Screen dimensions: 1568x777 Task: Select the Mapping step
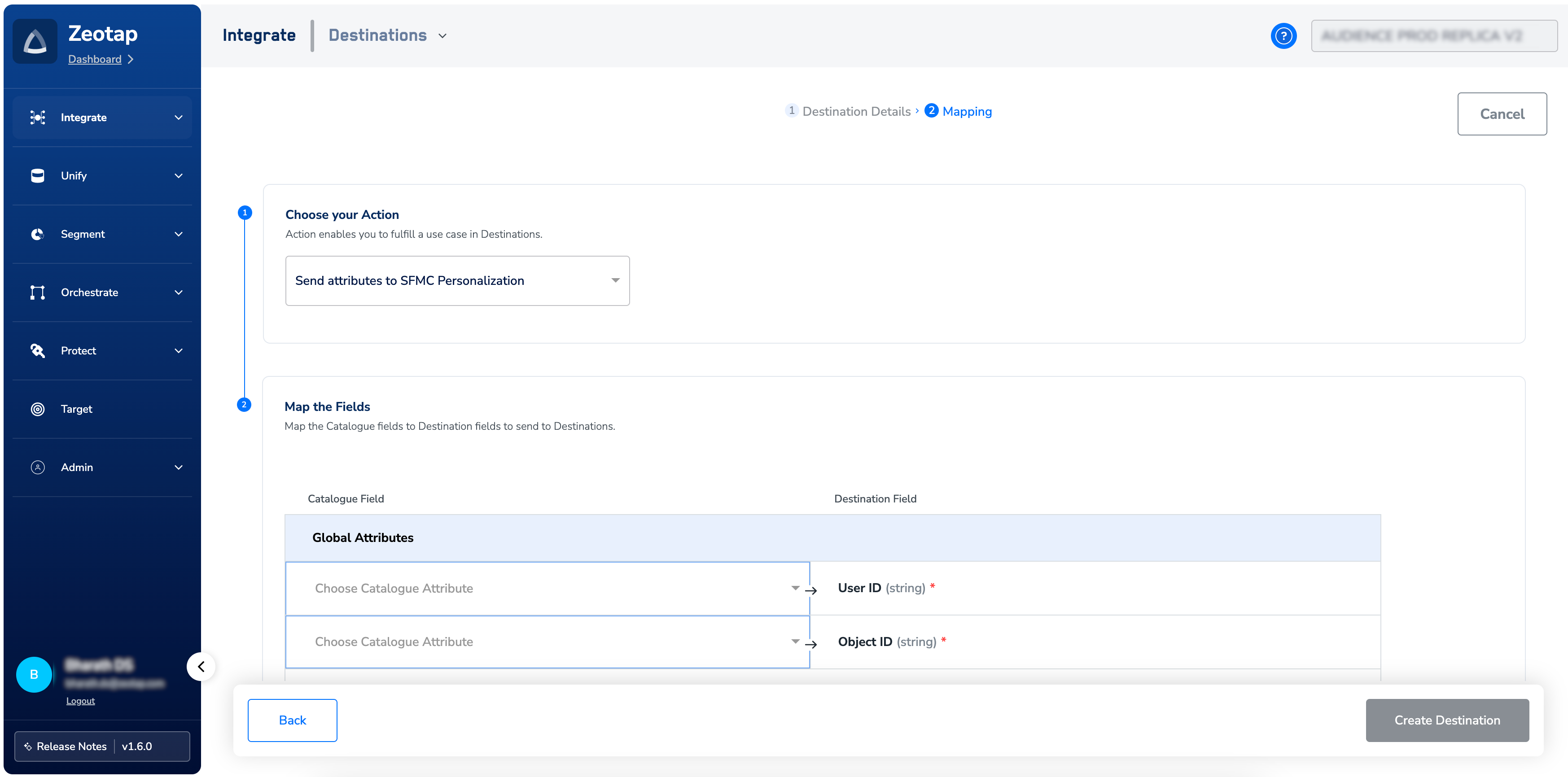point(966,111)
